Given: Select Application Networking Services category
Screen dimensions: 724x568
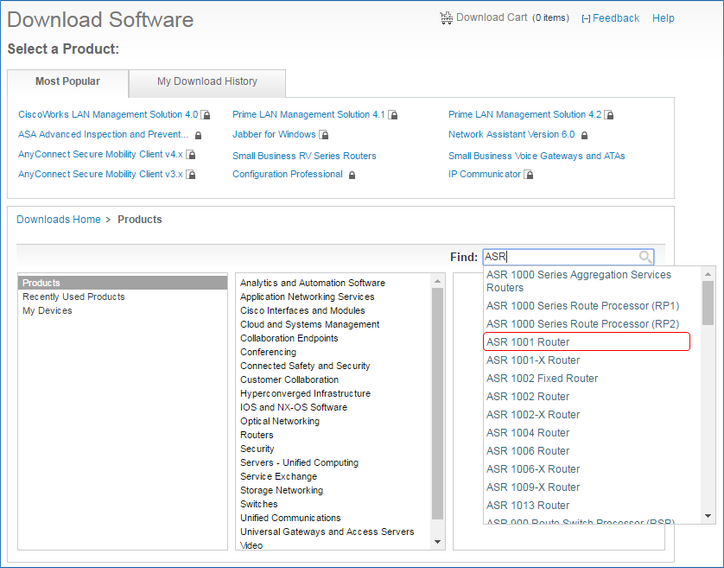Looking at the screenshot, I should pyautogui.click(x=307, y=296).
